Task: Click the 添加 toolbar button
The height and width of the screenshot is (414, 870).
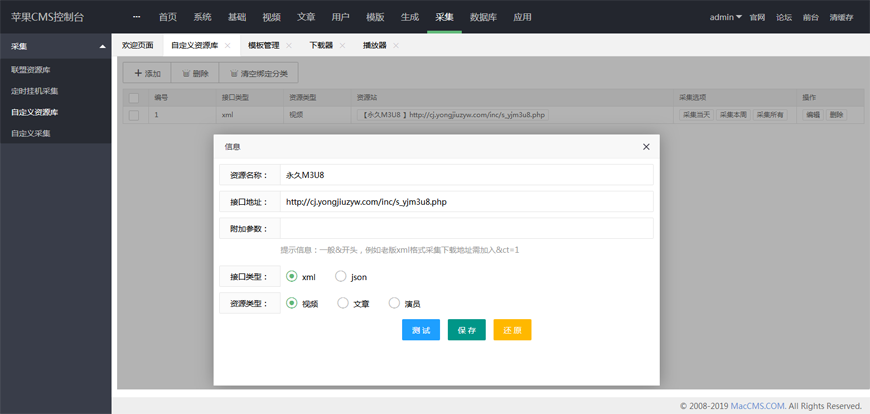Action: point(147,73)
